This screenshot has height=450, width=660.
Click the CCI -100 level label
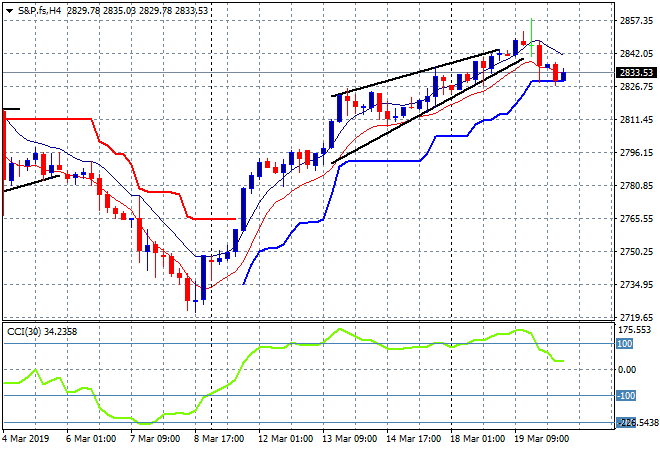click(626, 396)
